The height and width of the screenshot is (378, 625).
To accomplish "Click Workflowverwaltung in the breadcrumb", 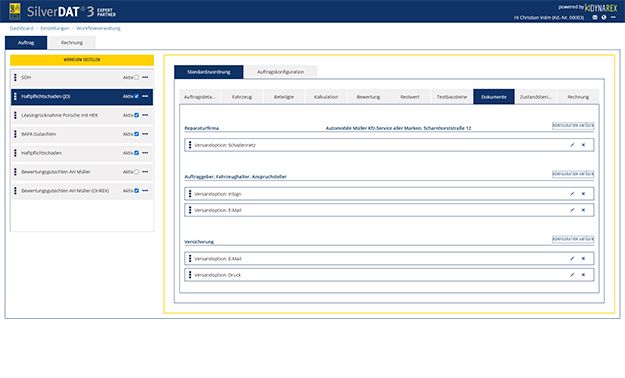I will coord(98,28).
